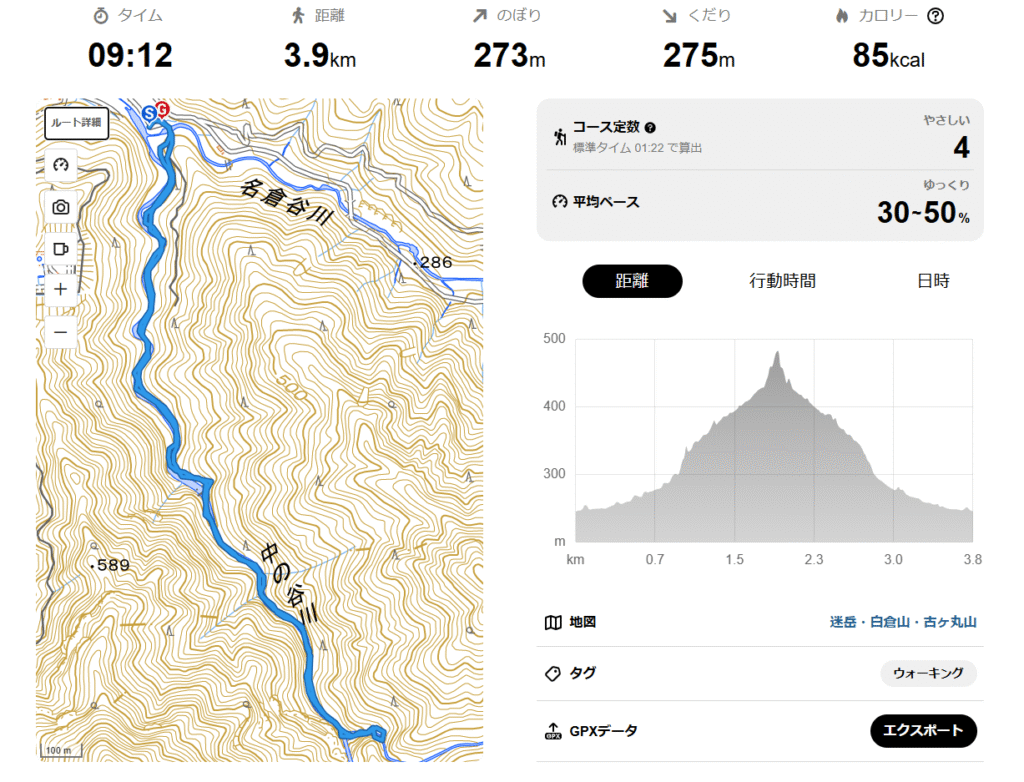This screenshot has height=782, width=1024.
Task: Open the camera photo icon on map
Action: pos(61,207)
